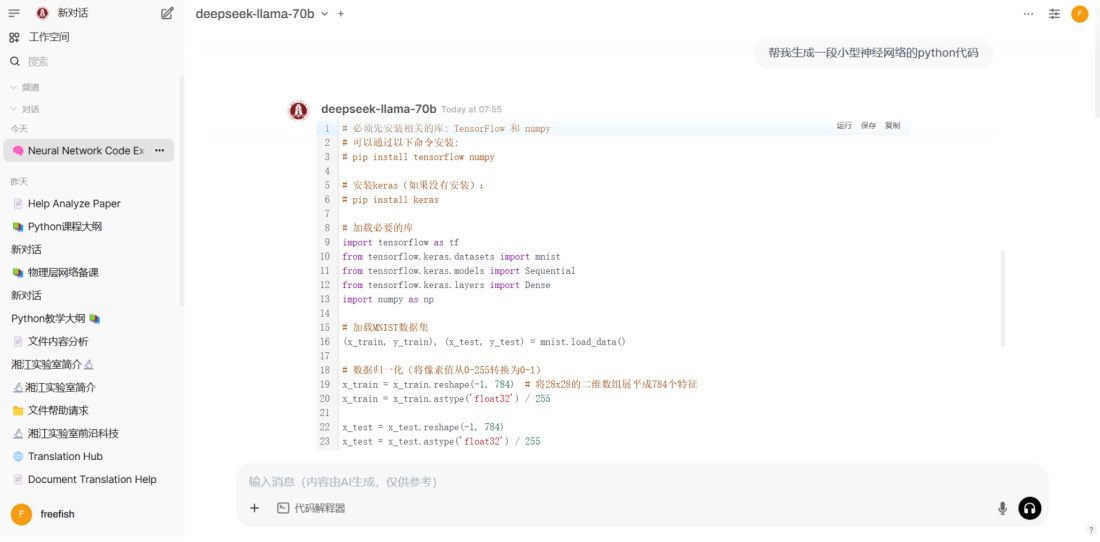Click the microphone voice input icon
Image resolution: width=1100 pixels, height=542 pixels.
(x=1002, y=508)
